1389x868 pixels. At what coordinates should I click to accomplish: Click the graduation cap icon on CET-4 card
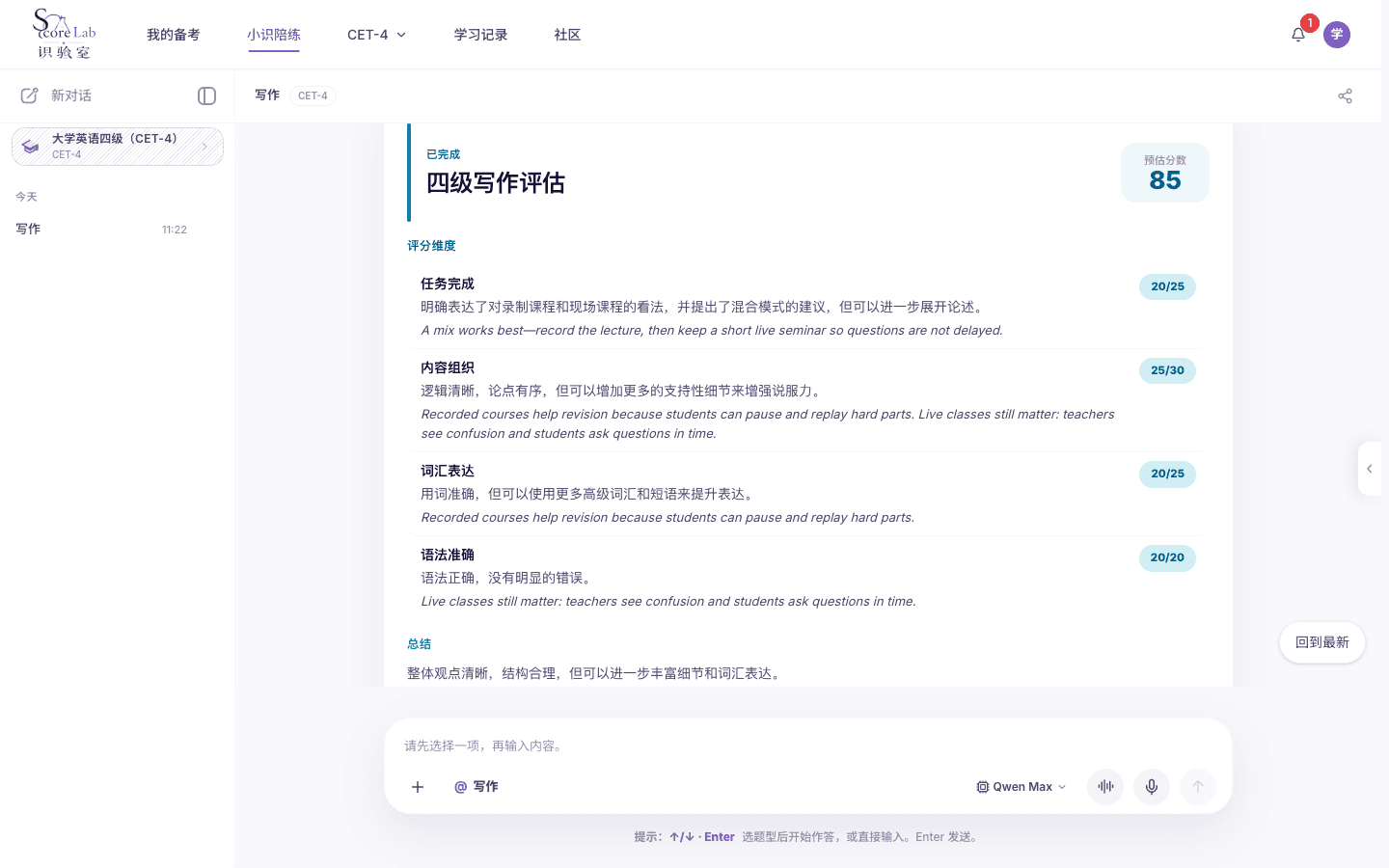point(31,147)
